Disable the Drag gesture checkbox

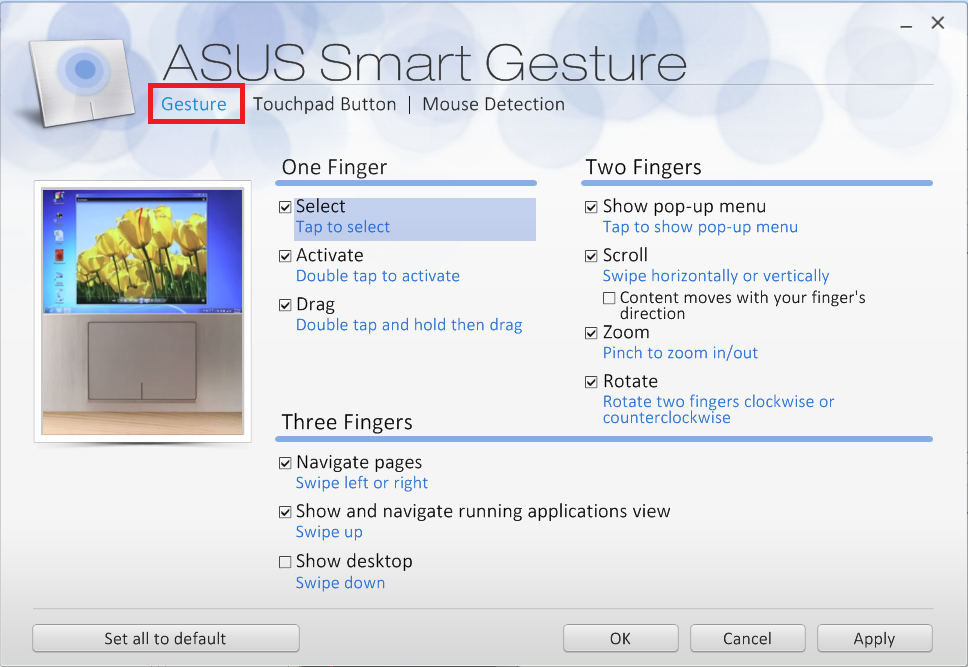(x=285, y=305)
